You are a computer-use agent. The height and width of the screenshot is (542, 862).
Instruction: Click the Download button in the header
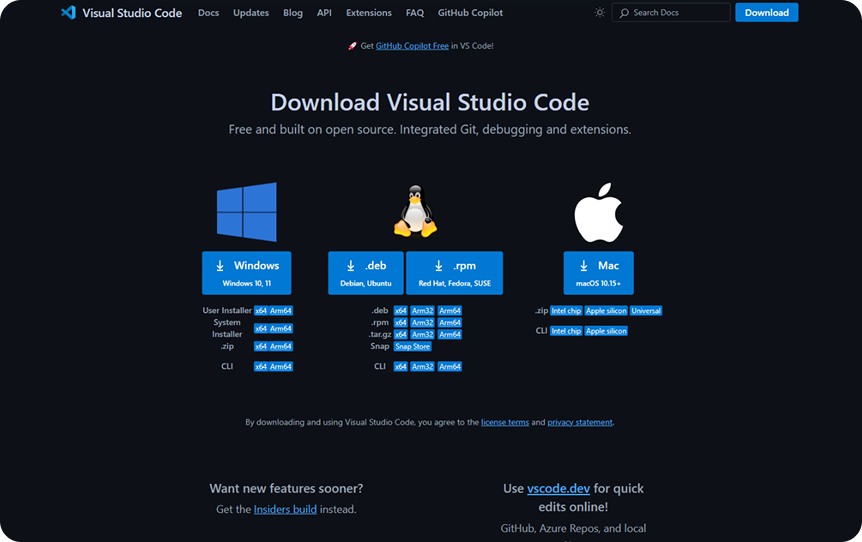766,13
